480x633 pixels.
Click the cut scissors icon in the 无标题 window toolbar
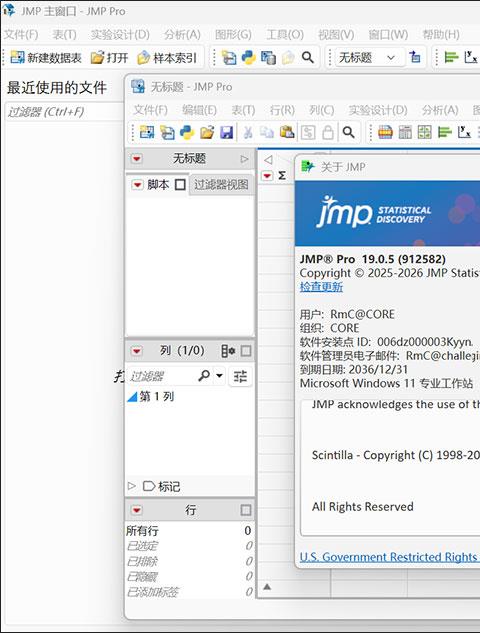click(248, 132)
